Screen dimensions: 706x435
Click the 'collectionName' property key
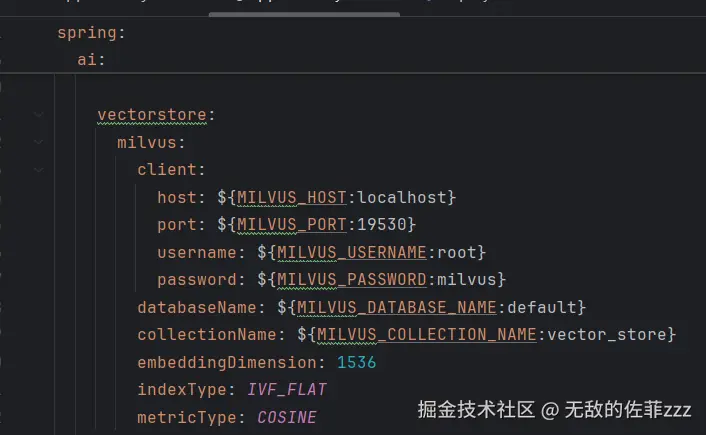coord(207,335)
